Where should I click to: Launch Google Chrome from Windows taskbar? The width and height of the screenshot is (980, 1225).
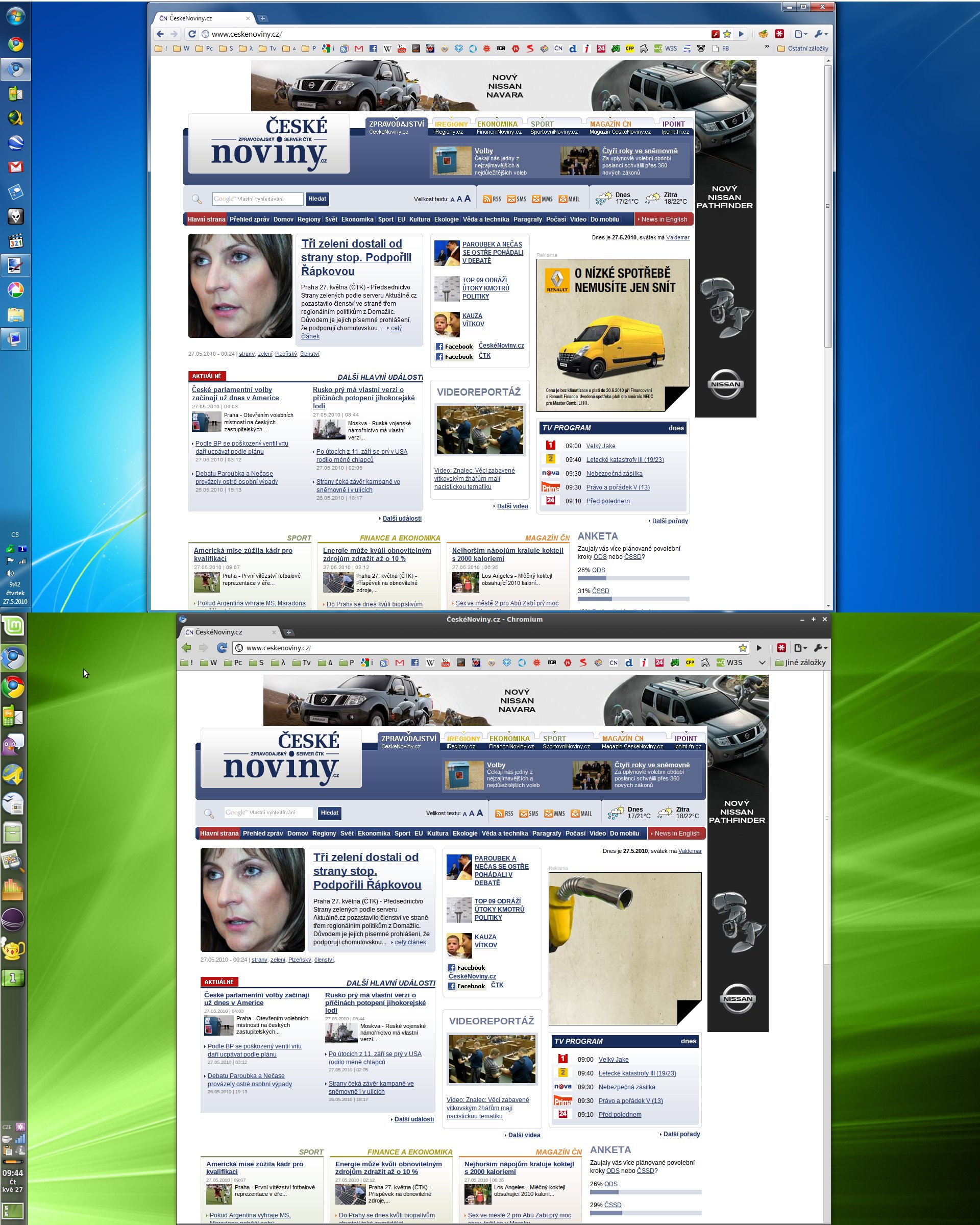15,44
